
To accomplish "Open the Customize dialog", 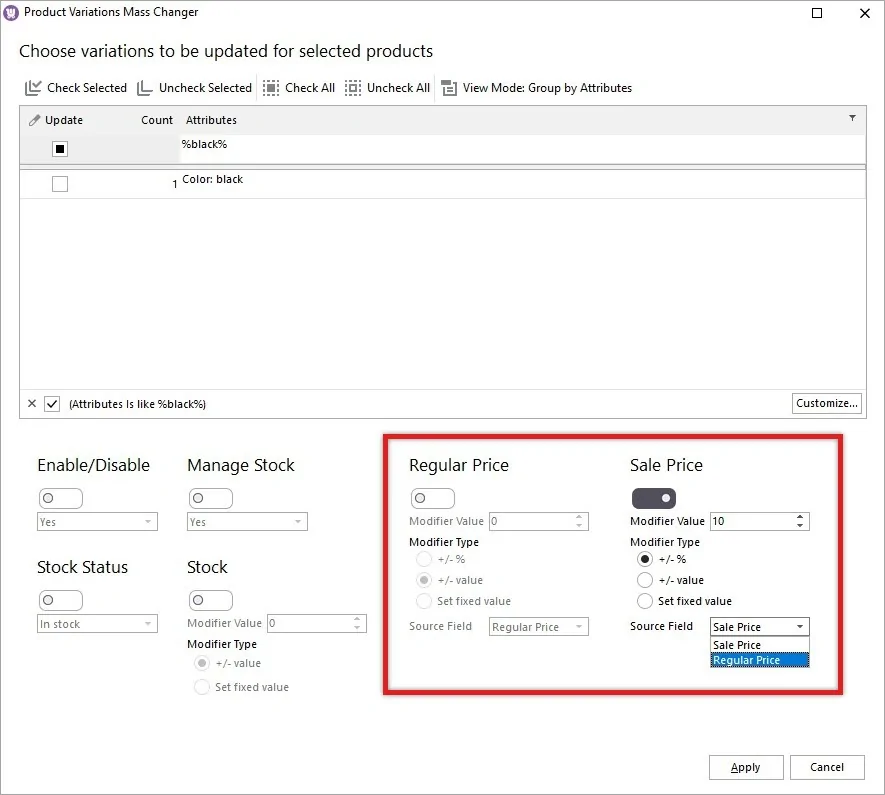I will point(827,403).
